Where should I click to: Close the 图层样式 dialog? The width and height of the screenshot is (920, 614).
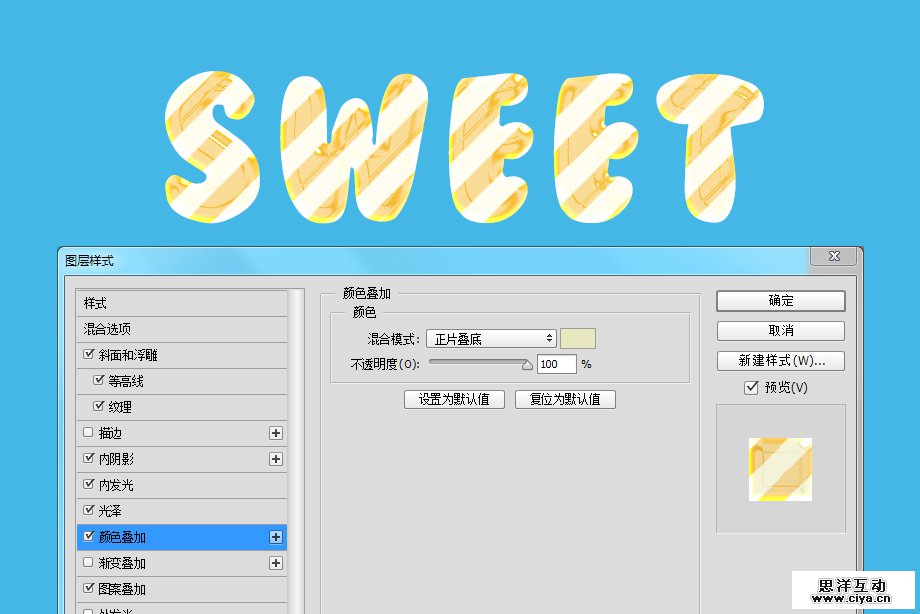(833, 258)
